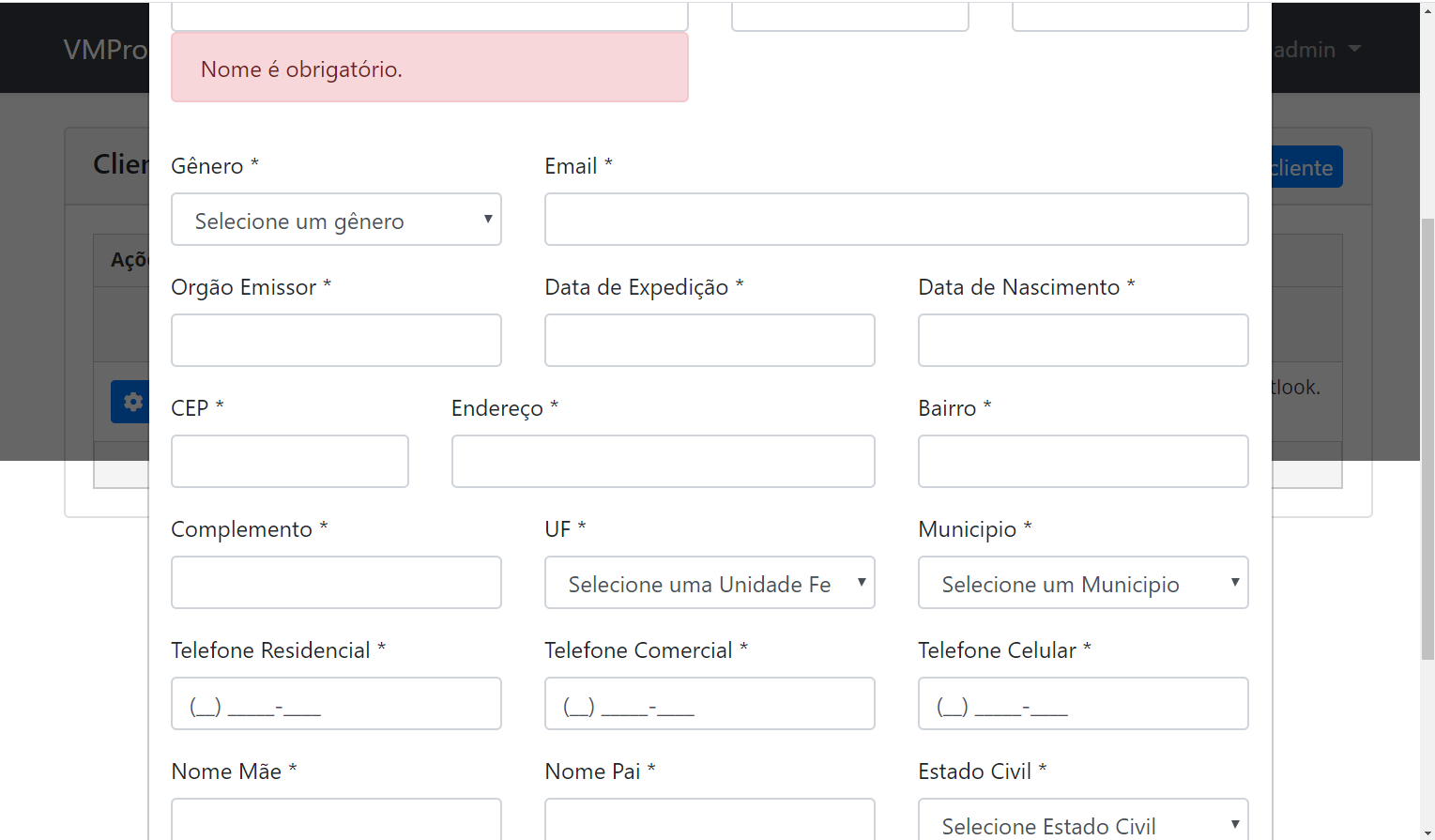Expand the Estado Civil dropdown
This screenshot has width=1435, height=840.
tap(1081, 824)
